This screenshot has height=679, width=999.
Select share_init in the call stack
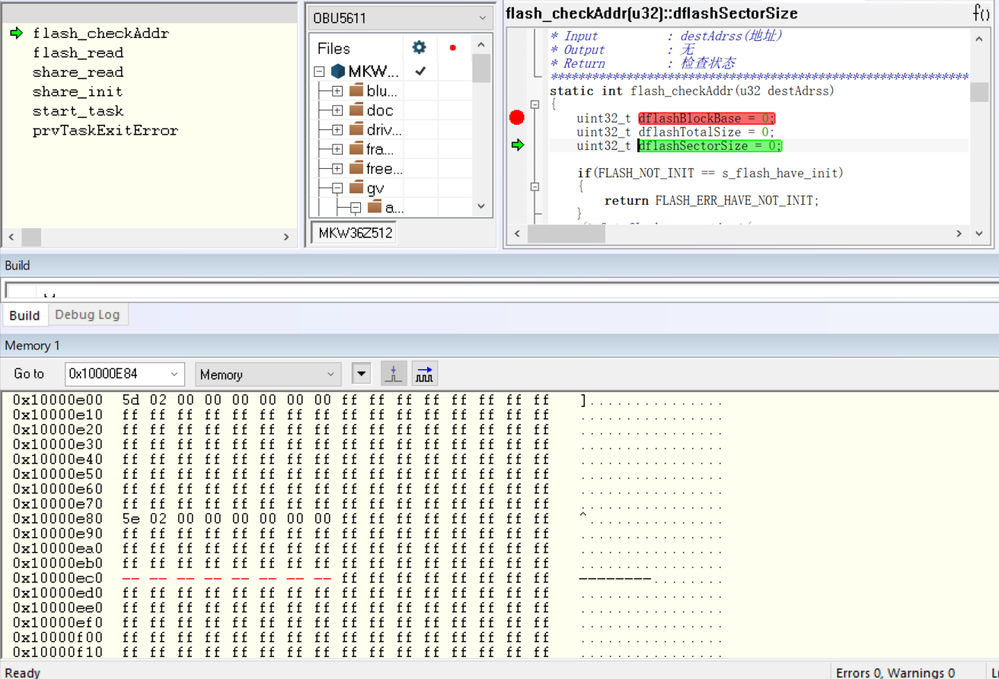pos(77,91)
